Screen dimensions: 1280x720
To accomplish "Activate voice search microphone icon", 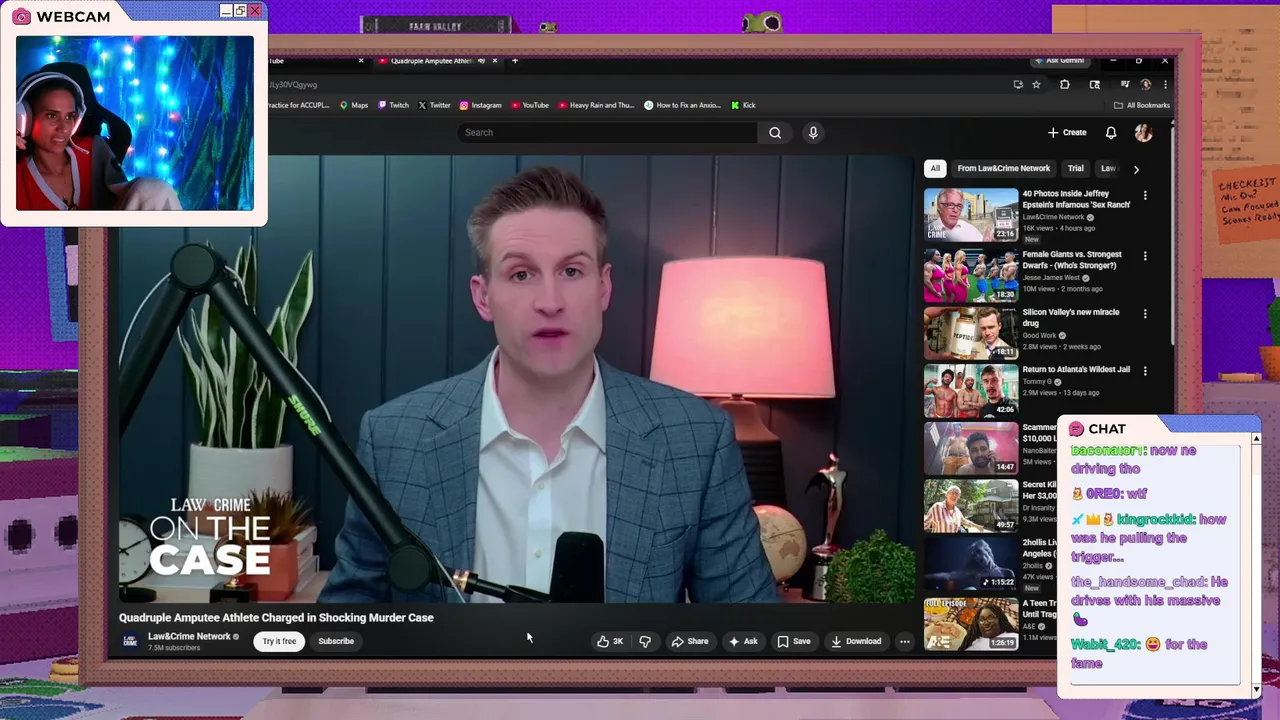I will click(x=813, y=132).
